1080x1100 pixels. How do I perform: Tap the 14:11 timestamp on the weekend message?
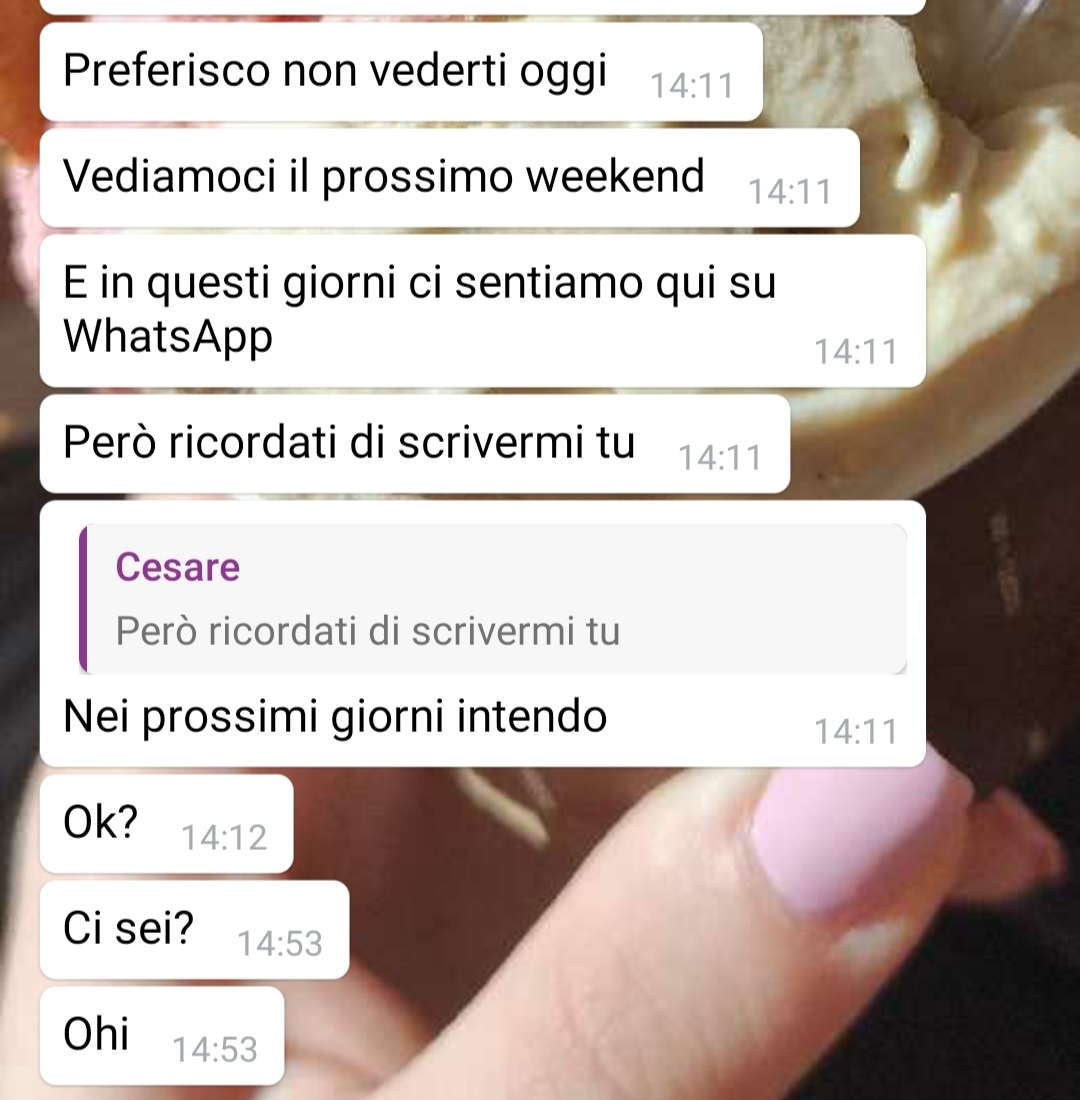pos(789,192)
